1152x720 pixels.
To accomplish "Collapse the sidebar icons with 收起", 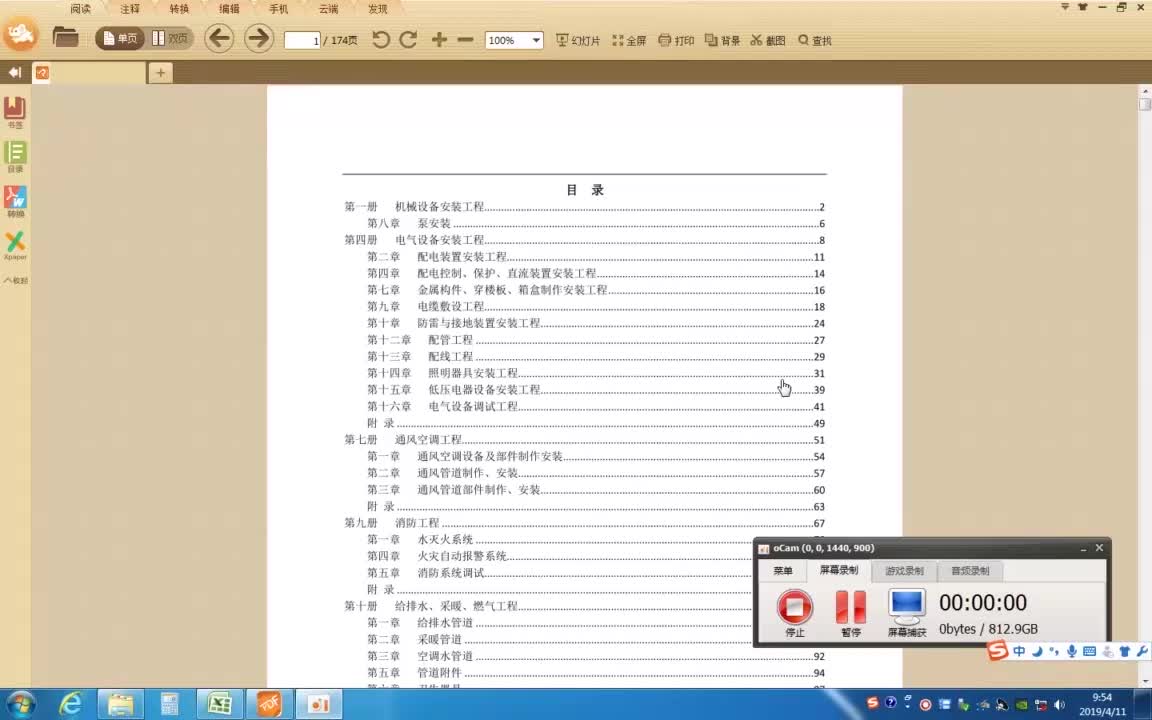I will click(x=15, y=280).
